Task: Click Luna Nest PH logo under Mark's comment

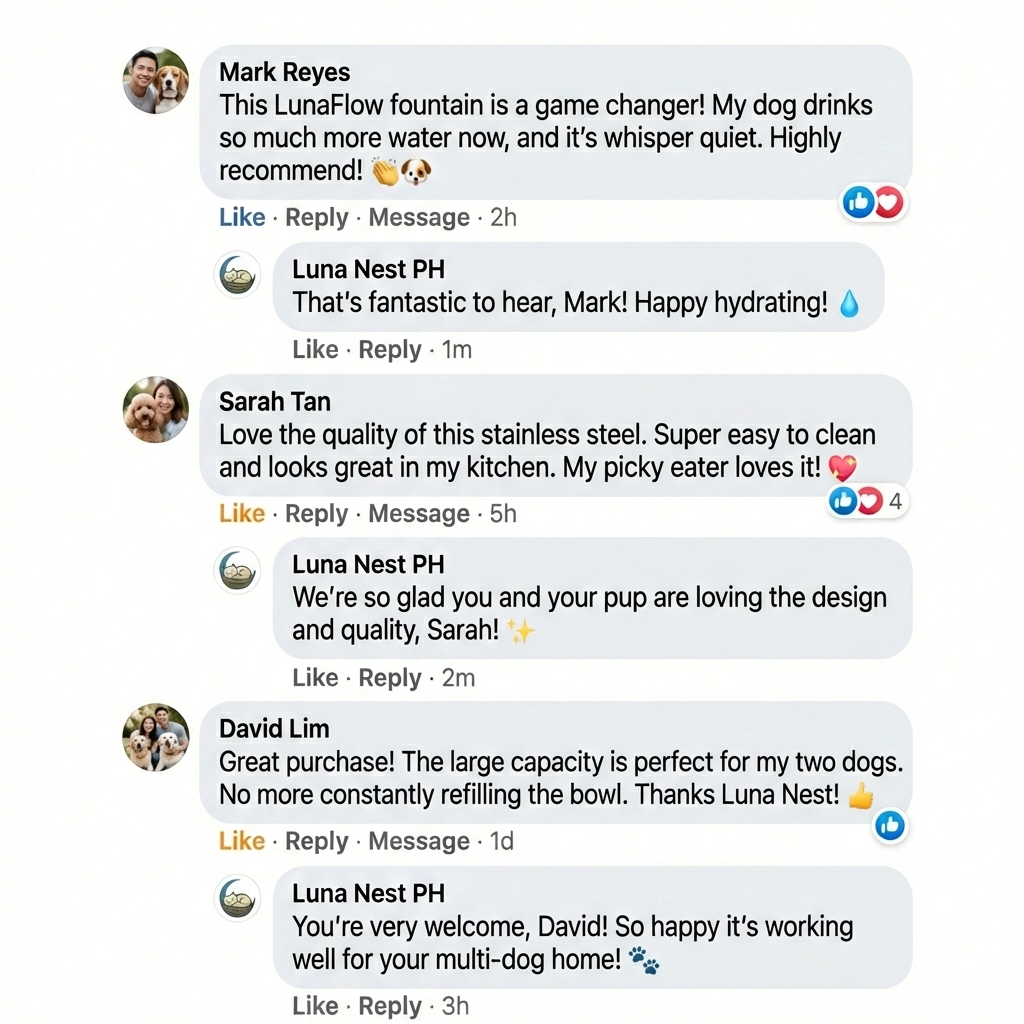Action: 238,275
